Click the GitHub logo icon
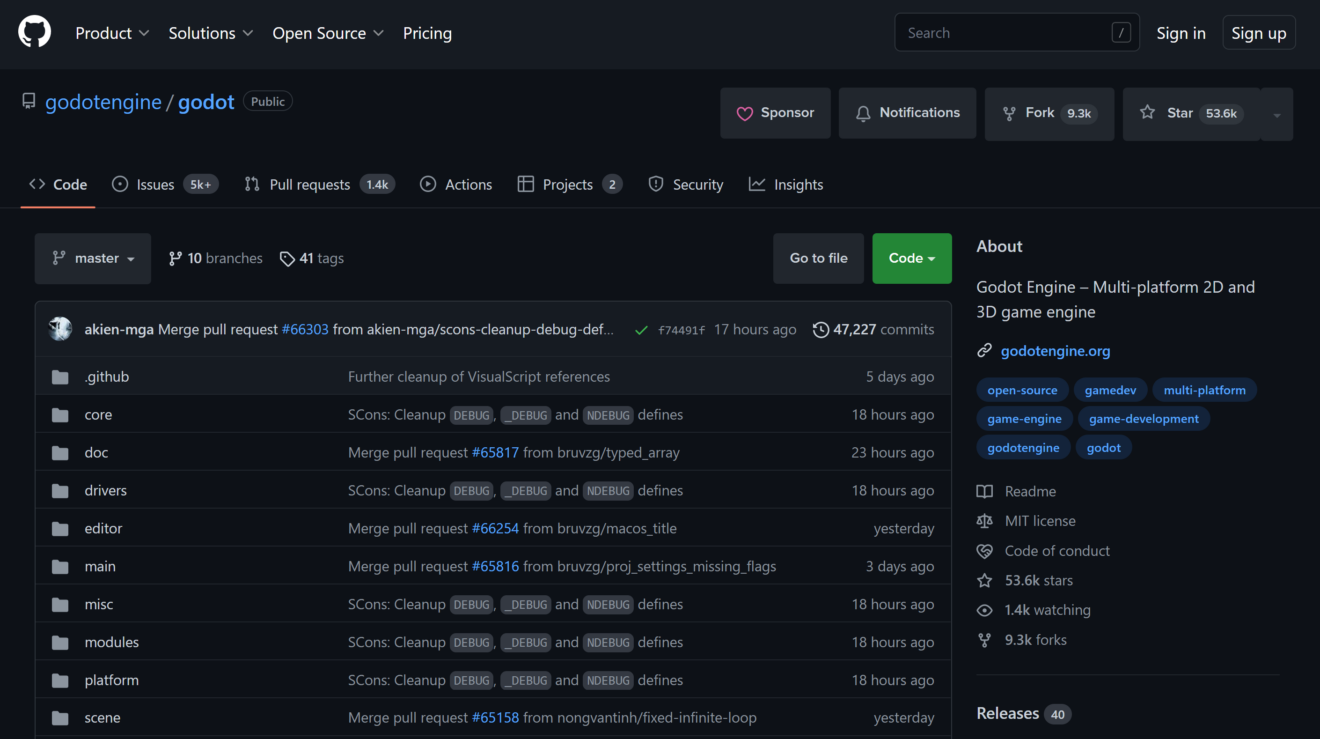Viewport: 1320px width, 739px height. [x=34, y=33]
